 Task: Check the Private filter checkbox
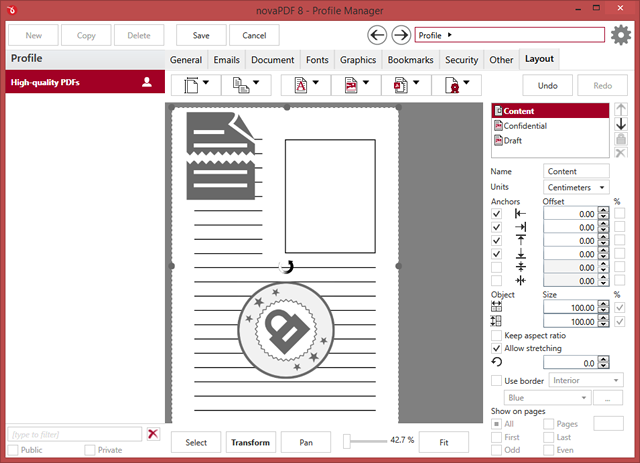coord(90,450)
